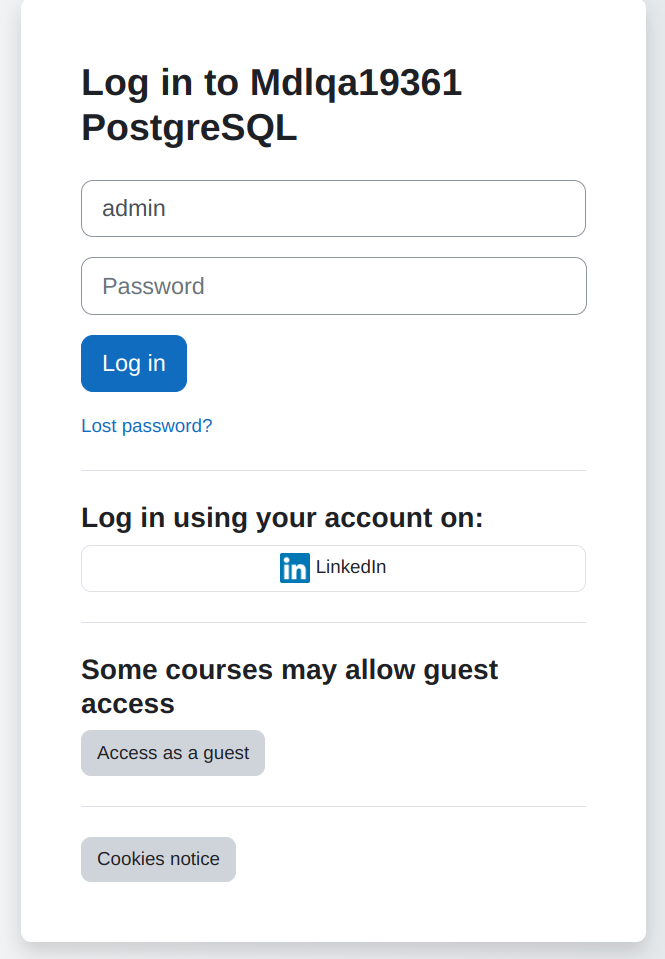Follow the forgotten password recovery link
This screenshot has height=959, width=665.
click(x=147, y=426)
